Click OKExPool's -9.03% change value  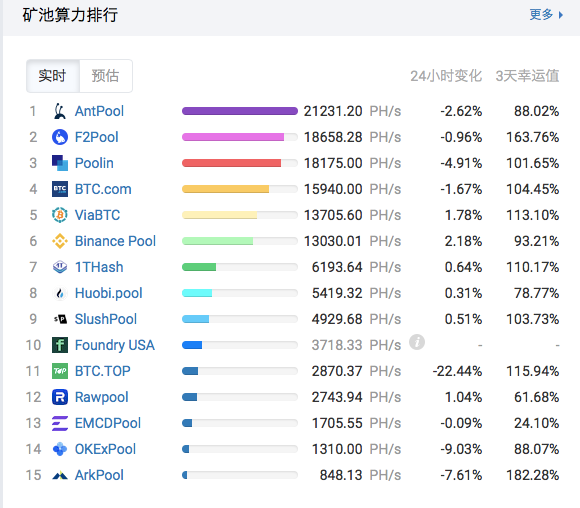[x=461, y=449]
